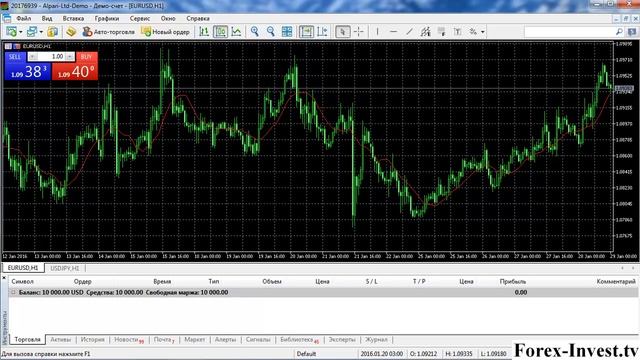Image resolution: width=640 pixels, height=360 pixels.
Task: Select the text (T) drawing tool
Action: coord(457,31)
